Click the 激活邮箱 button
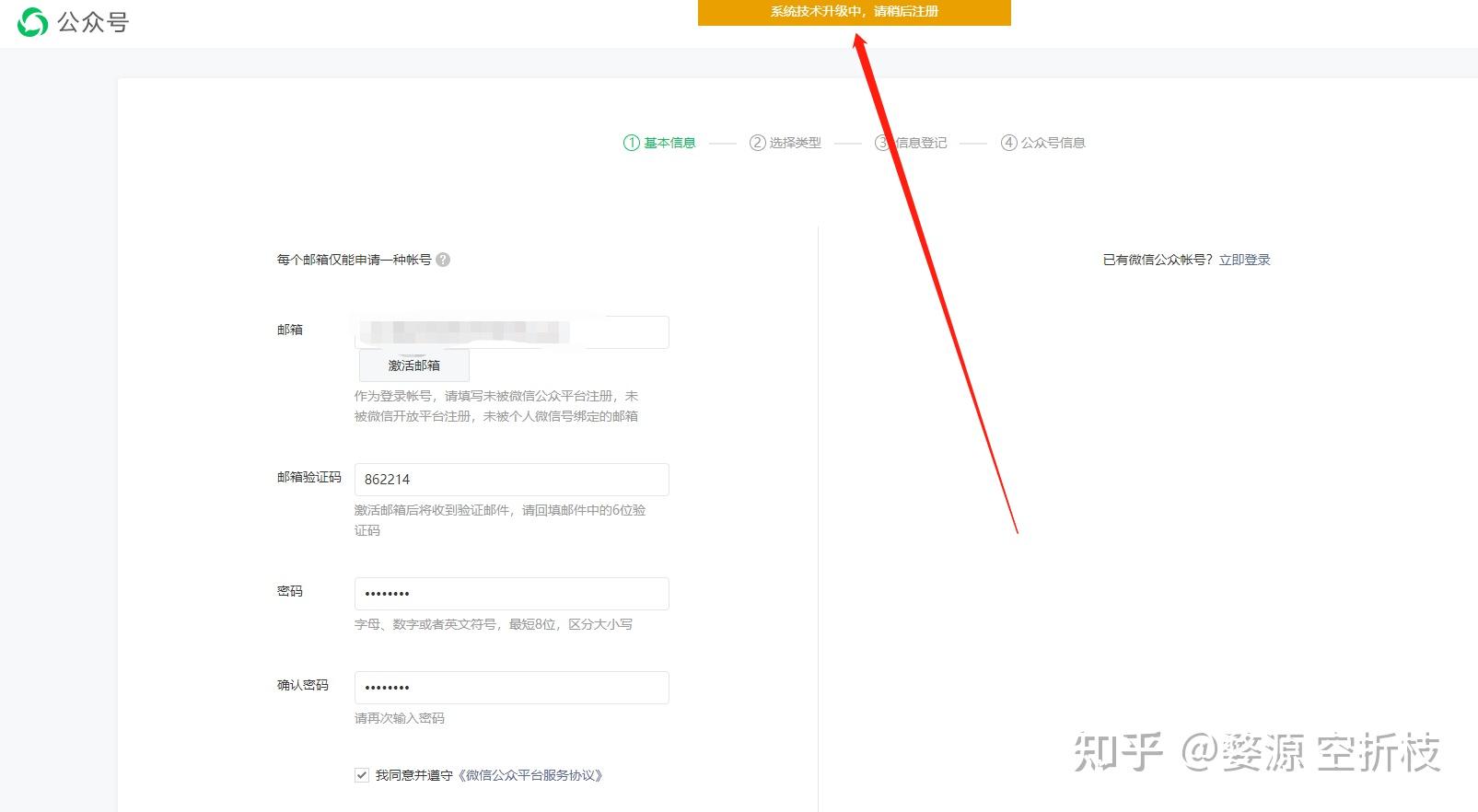The height and width of the screenshot is (812, 1478). click(414, 365)
